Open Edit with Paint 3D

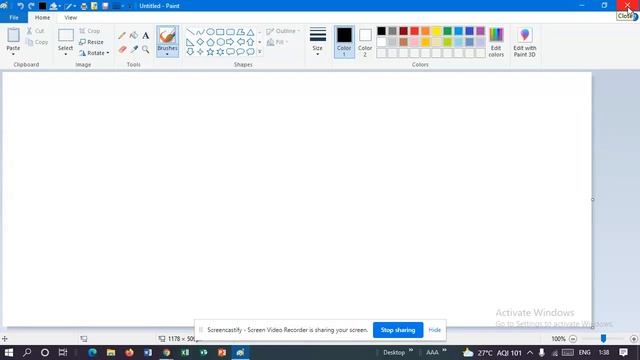pyautogui.click(x=524, y=42)
